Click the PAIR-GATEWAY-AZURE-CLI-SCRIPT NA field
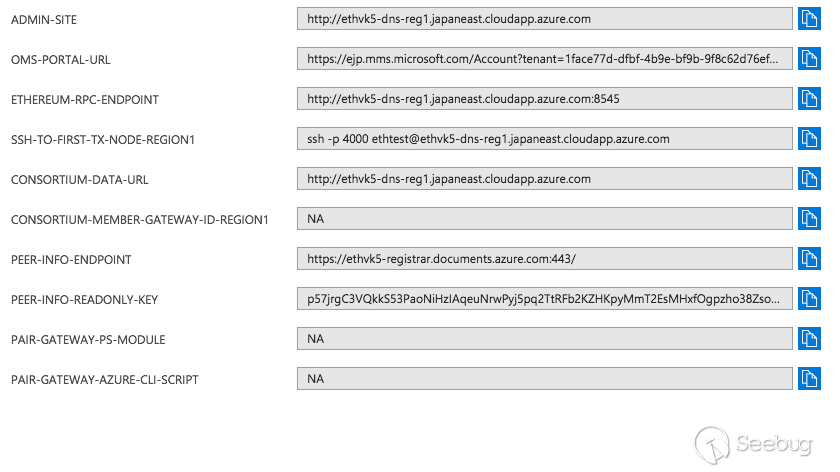 (x=545, y=379)
